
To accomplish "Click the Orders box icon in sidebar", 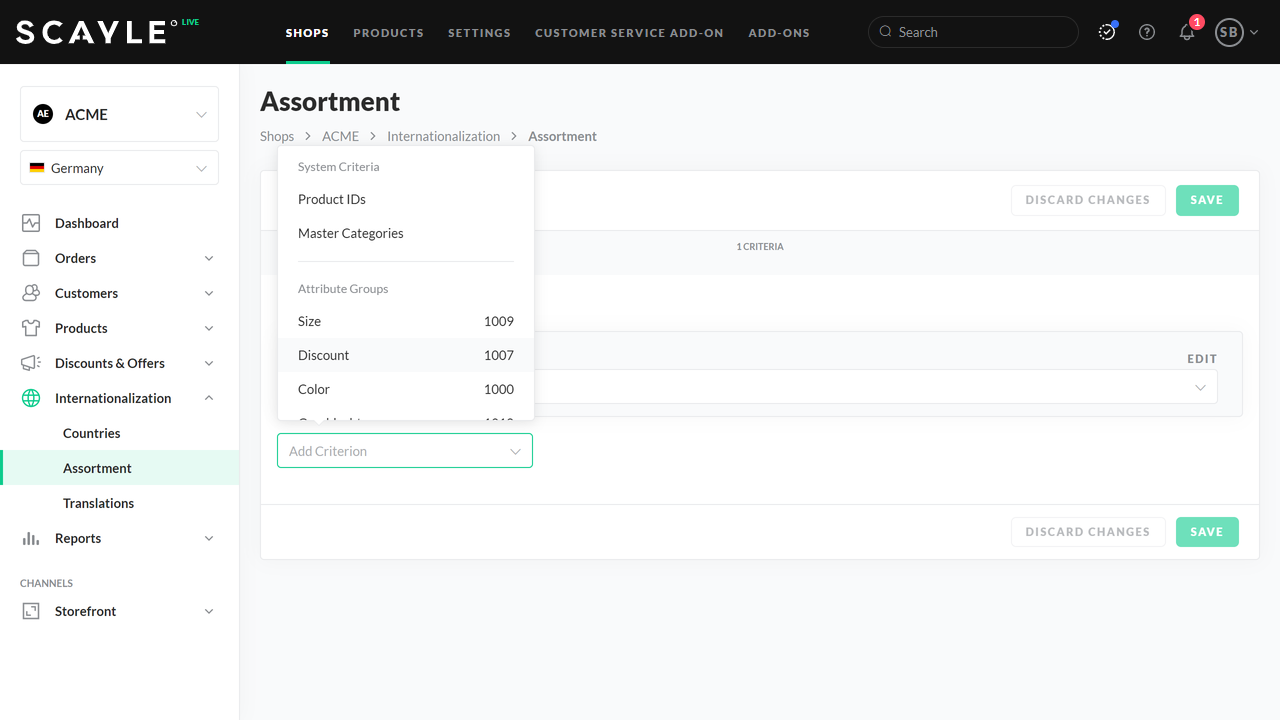I will point(31,258).
